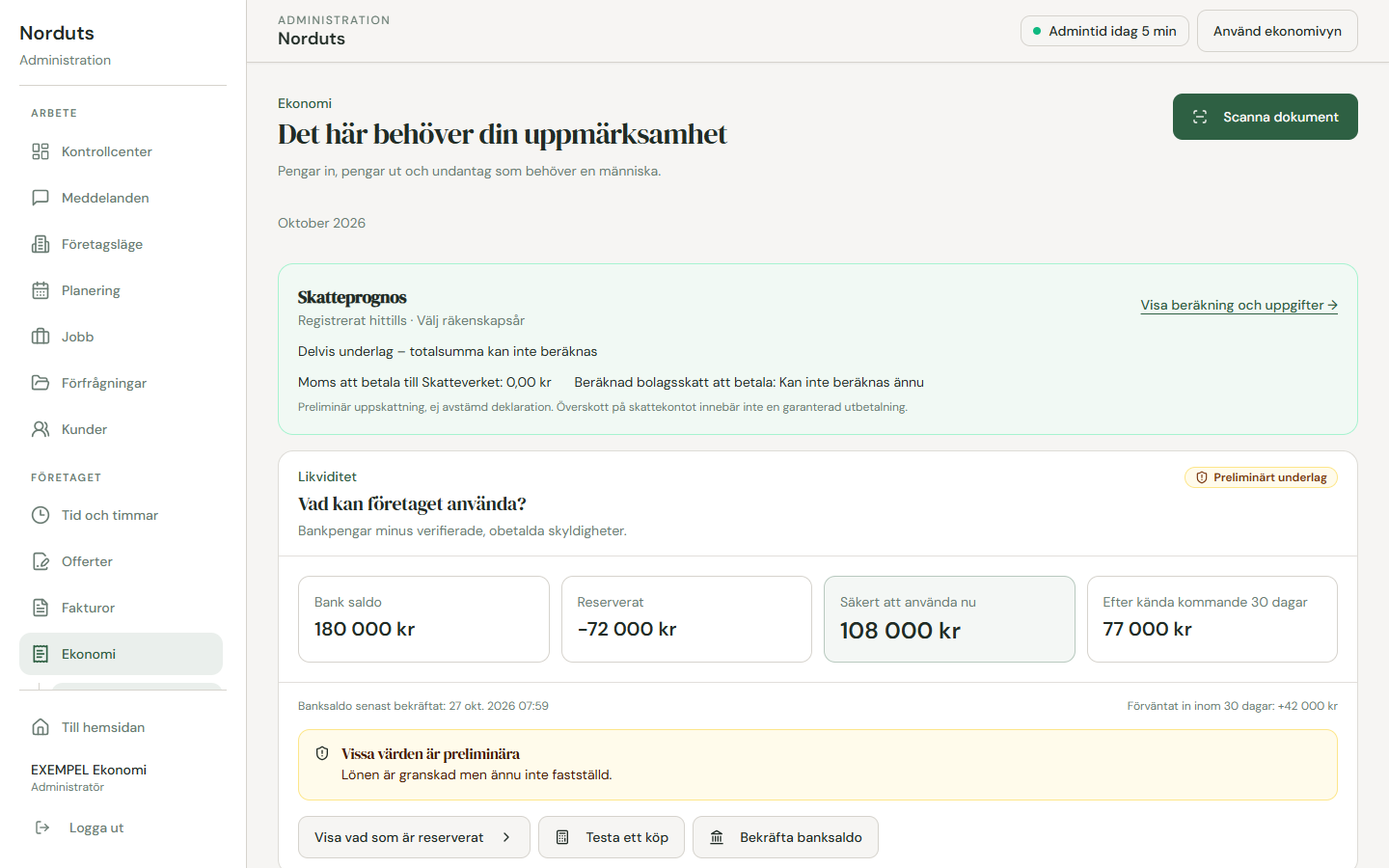This screenshot has height=868, width=1389.
Task: Click the shield icon in the preliminary warning
Action: [322, 753]
